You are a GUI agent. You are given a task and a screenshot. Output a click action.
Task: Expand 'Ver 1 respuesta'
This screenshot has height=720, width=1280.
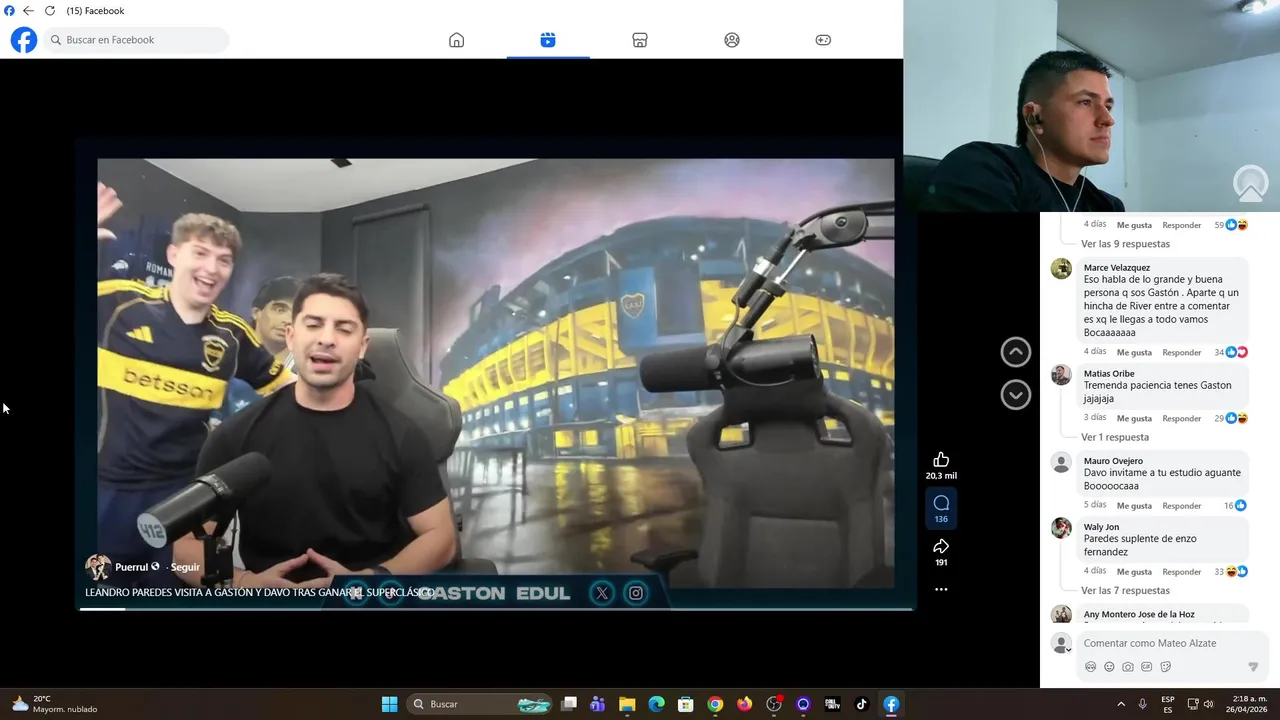click(x=1115, y=437)
